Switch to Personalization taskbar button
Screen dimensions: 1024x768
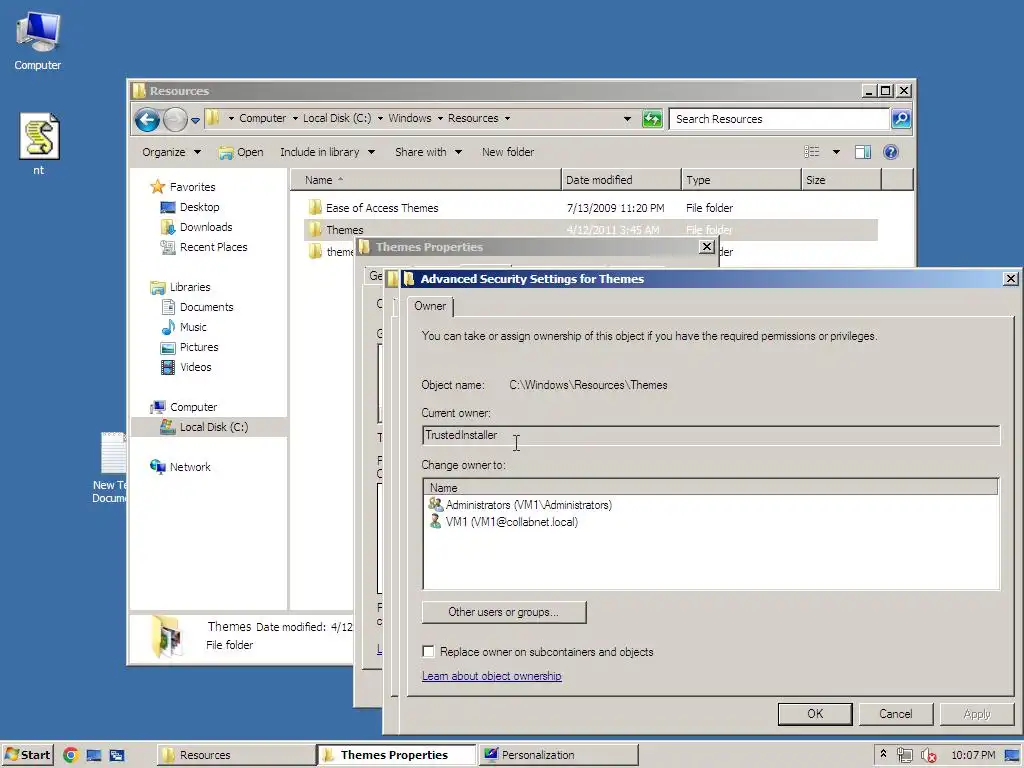(x=558, y=755)
